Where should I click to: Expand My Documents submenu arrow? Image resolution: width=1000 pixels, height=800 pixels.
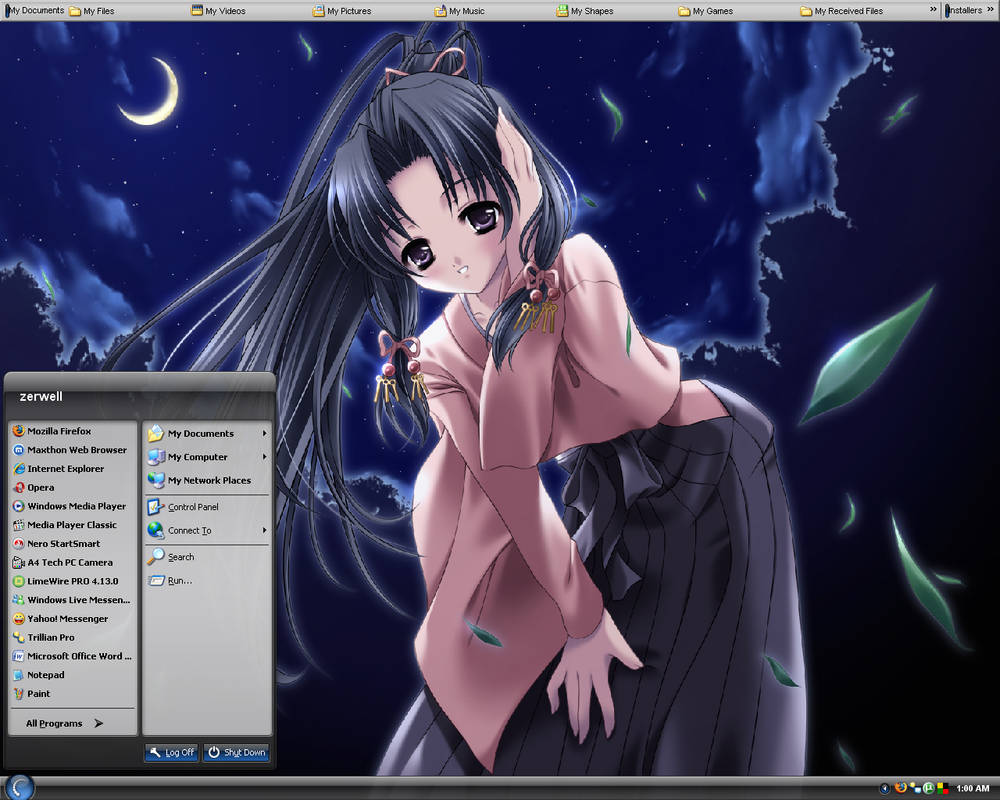pyautogui.click(x=264, y=433)
